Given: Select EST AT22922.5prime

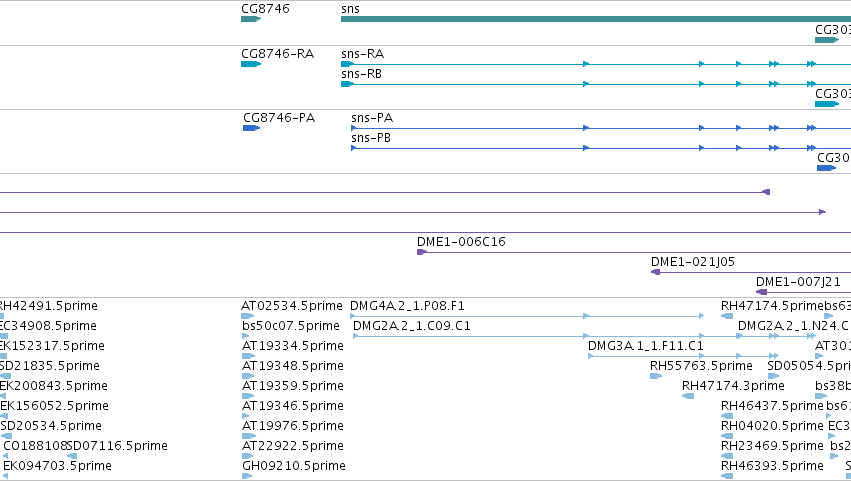Looking at the screenshot, I should click(x=293, y=446).
